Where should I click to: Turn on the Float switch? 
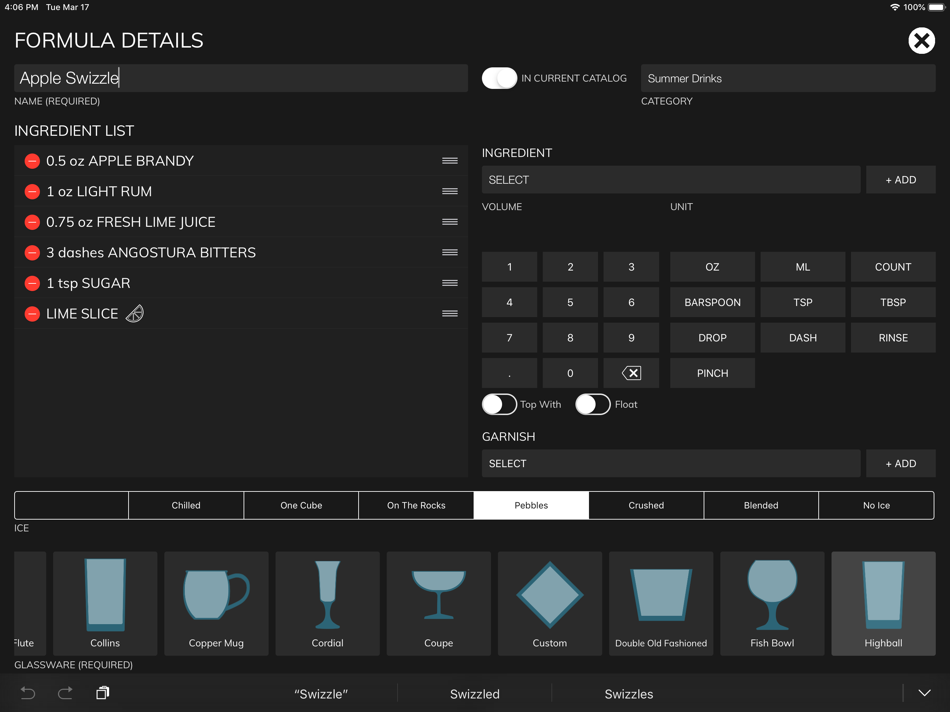pyautogui.click(x=593, y=404)
